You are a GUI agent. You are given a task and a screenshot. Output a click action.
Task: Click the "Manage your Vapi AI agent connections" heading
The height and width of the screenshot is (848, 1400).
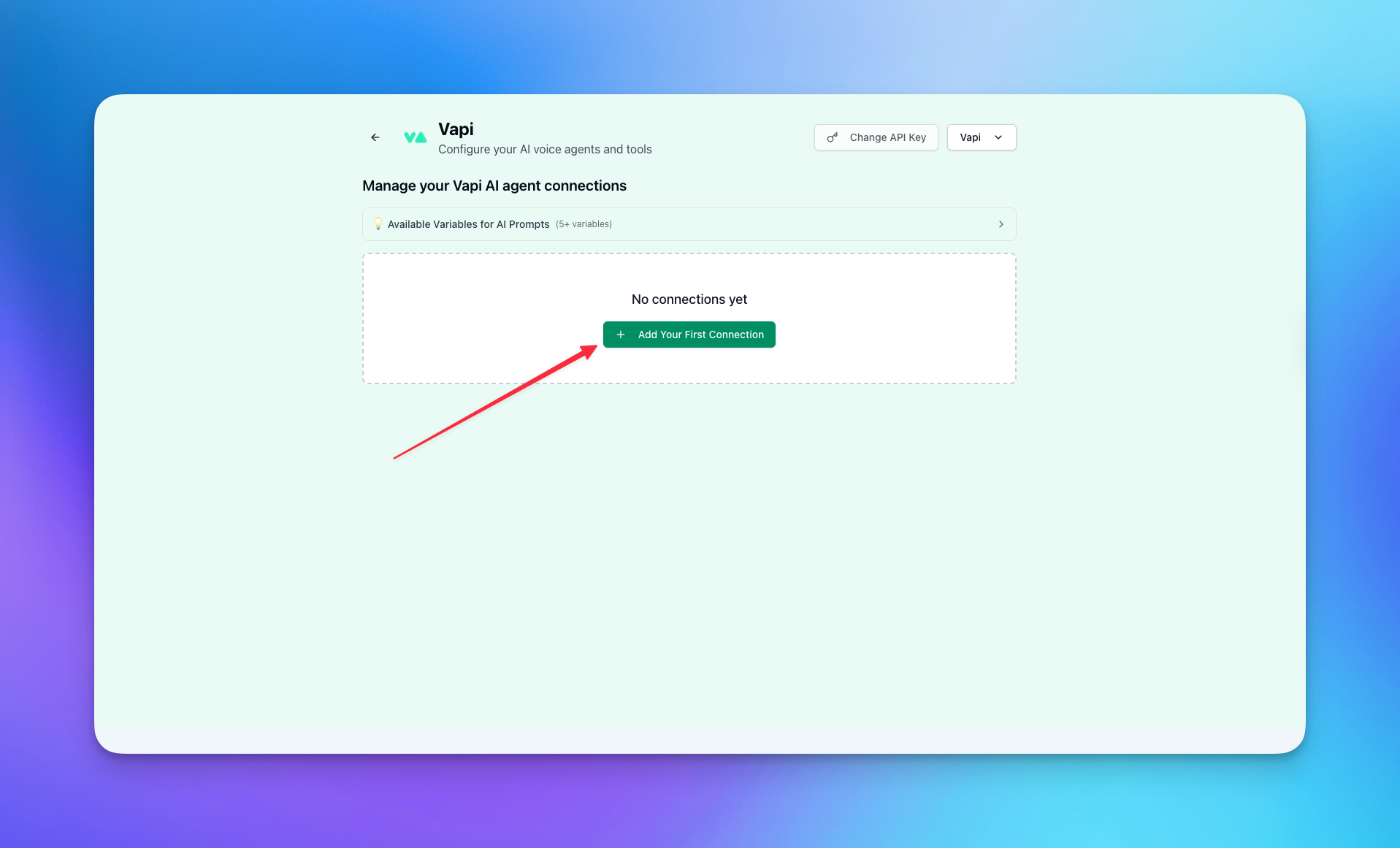[x=494, y=186]
